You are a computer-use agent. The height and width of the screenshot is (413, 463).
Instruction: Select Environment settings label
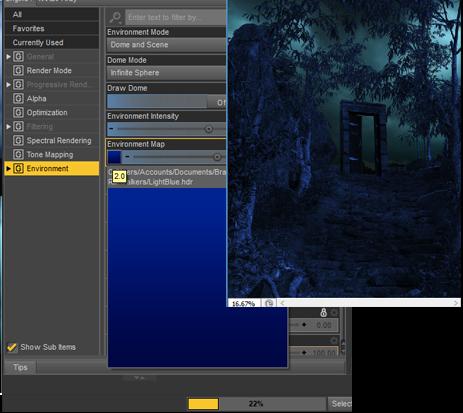(48, 169)
